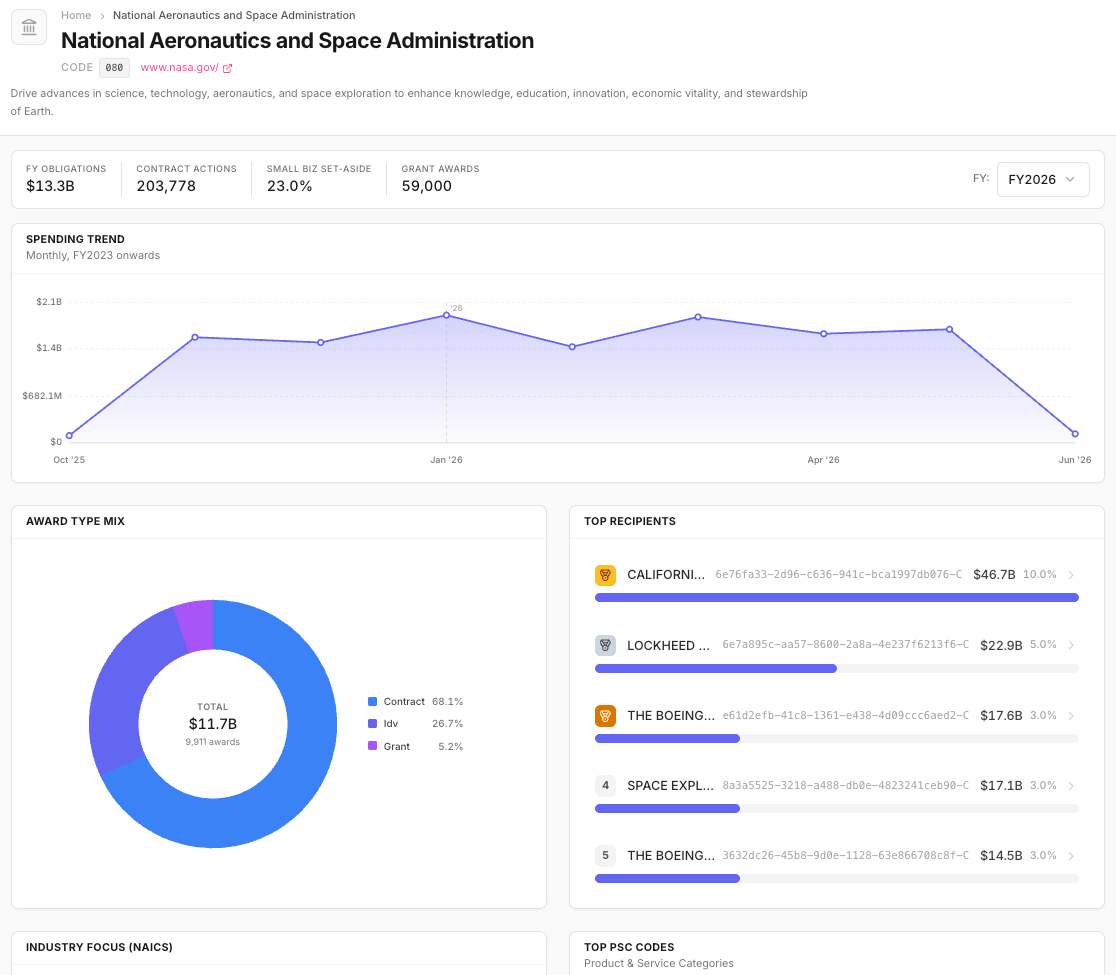The height and width of the screenshot is (975, 1116).
Task: Open the www.nasa.gov link
Action: tap(179, 68)
